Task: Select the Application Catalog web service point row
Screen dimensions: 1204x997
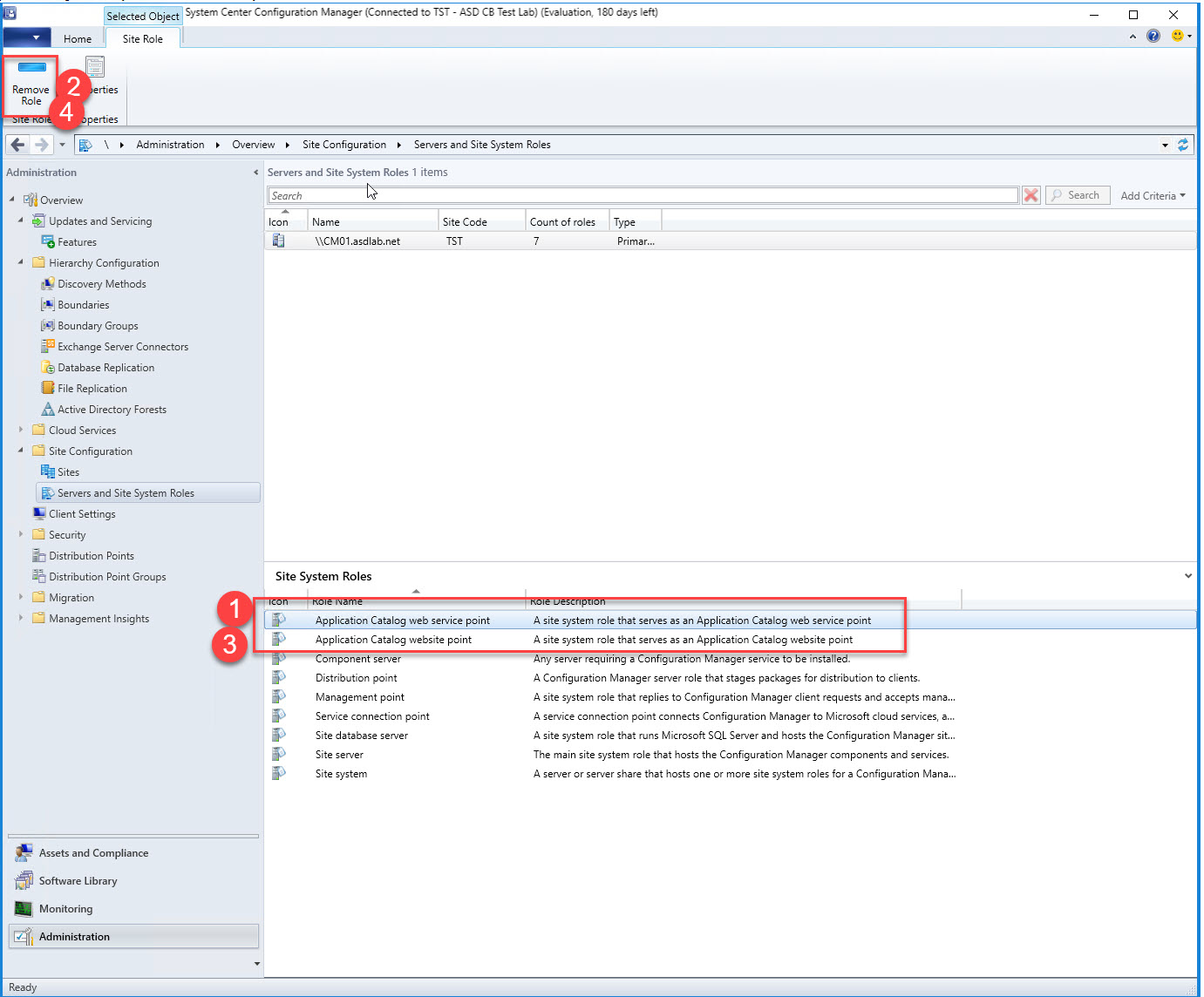Action: tap(729, 621)
